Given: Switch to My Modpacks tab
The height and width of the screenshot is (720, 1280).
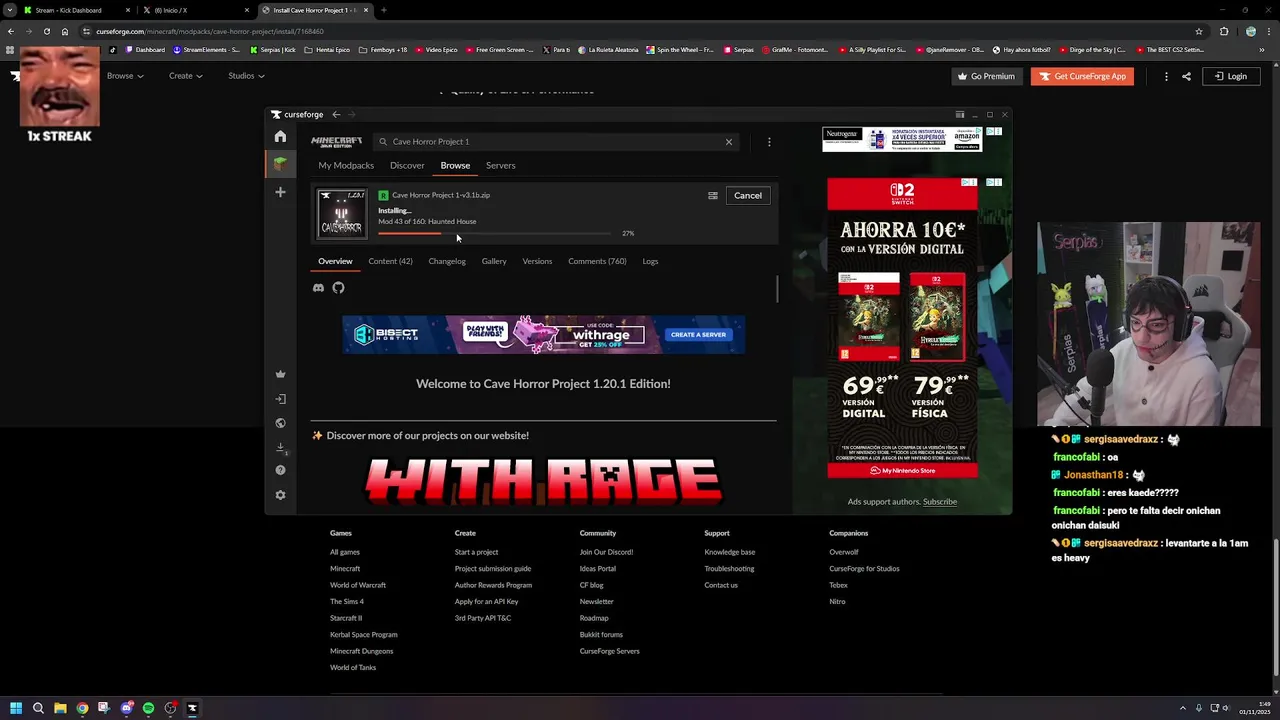Looking at the screenshot, I should (x=346, y=165).
